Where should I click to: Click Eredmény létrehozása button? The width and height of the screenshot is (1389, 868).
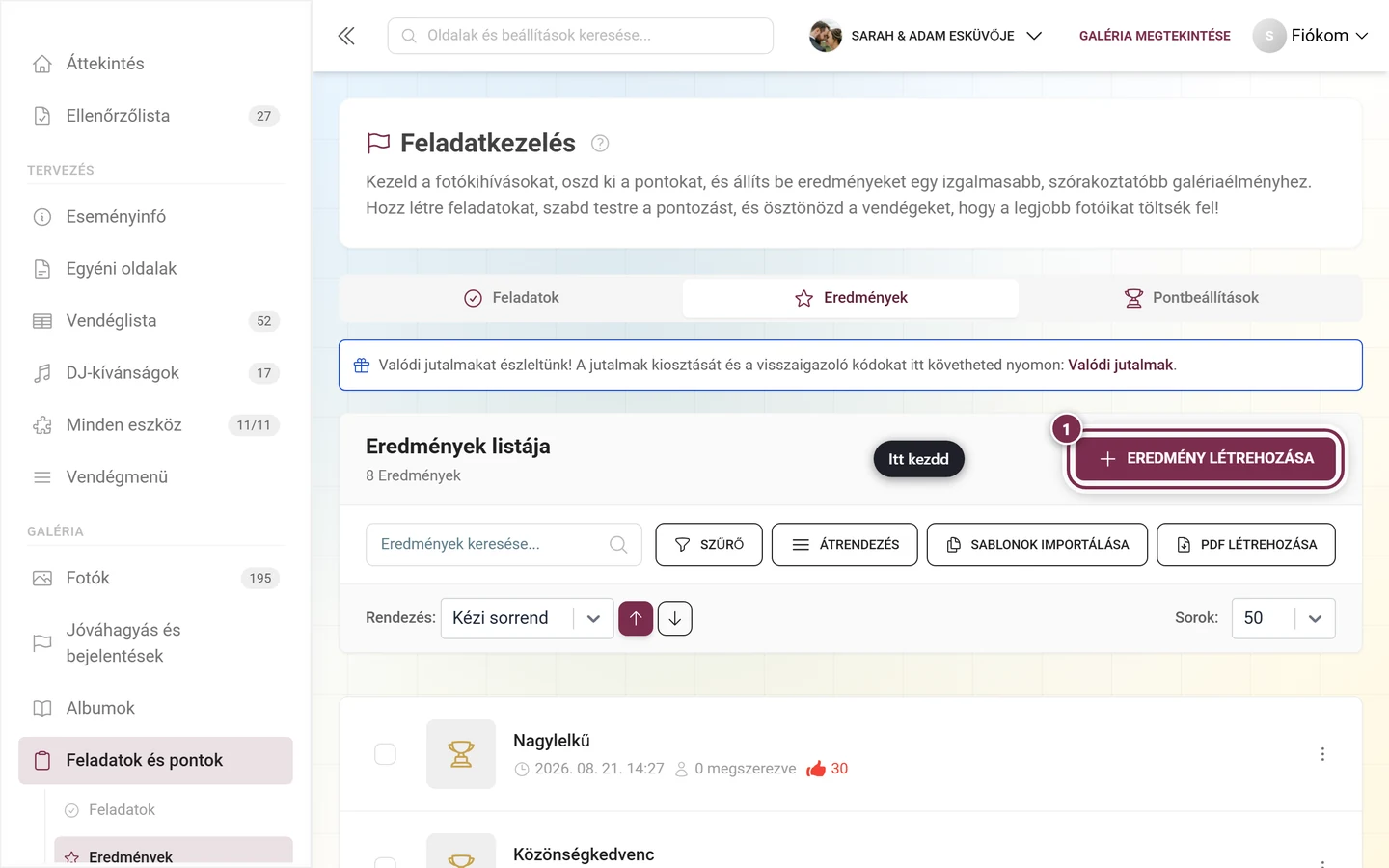(x=1206, y=459)
